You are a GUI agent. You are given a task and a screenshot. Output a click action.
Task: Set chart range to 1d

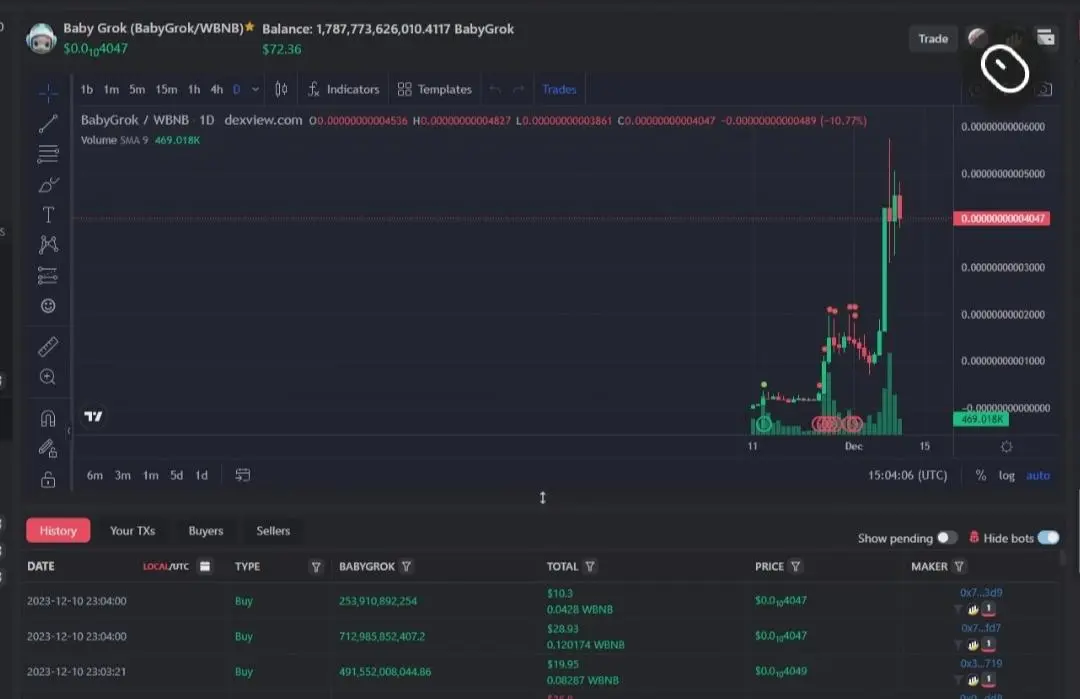[x=201, y=475]
